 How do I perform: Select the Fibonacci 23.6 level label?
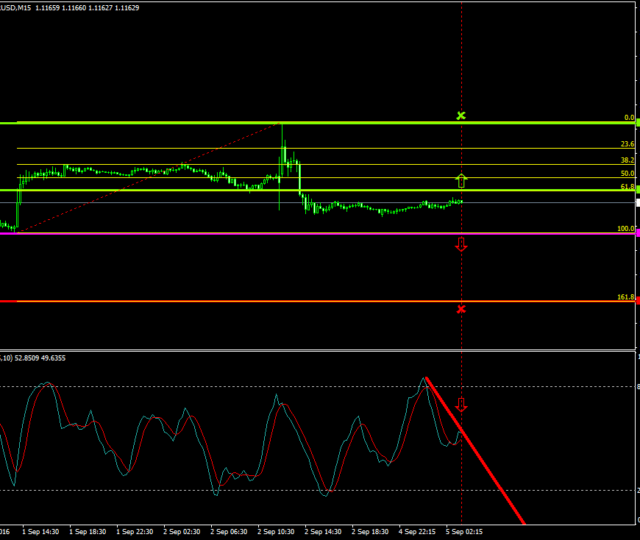627,144
